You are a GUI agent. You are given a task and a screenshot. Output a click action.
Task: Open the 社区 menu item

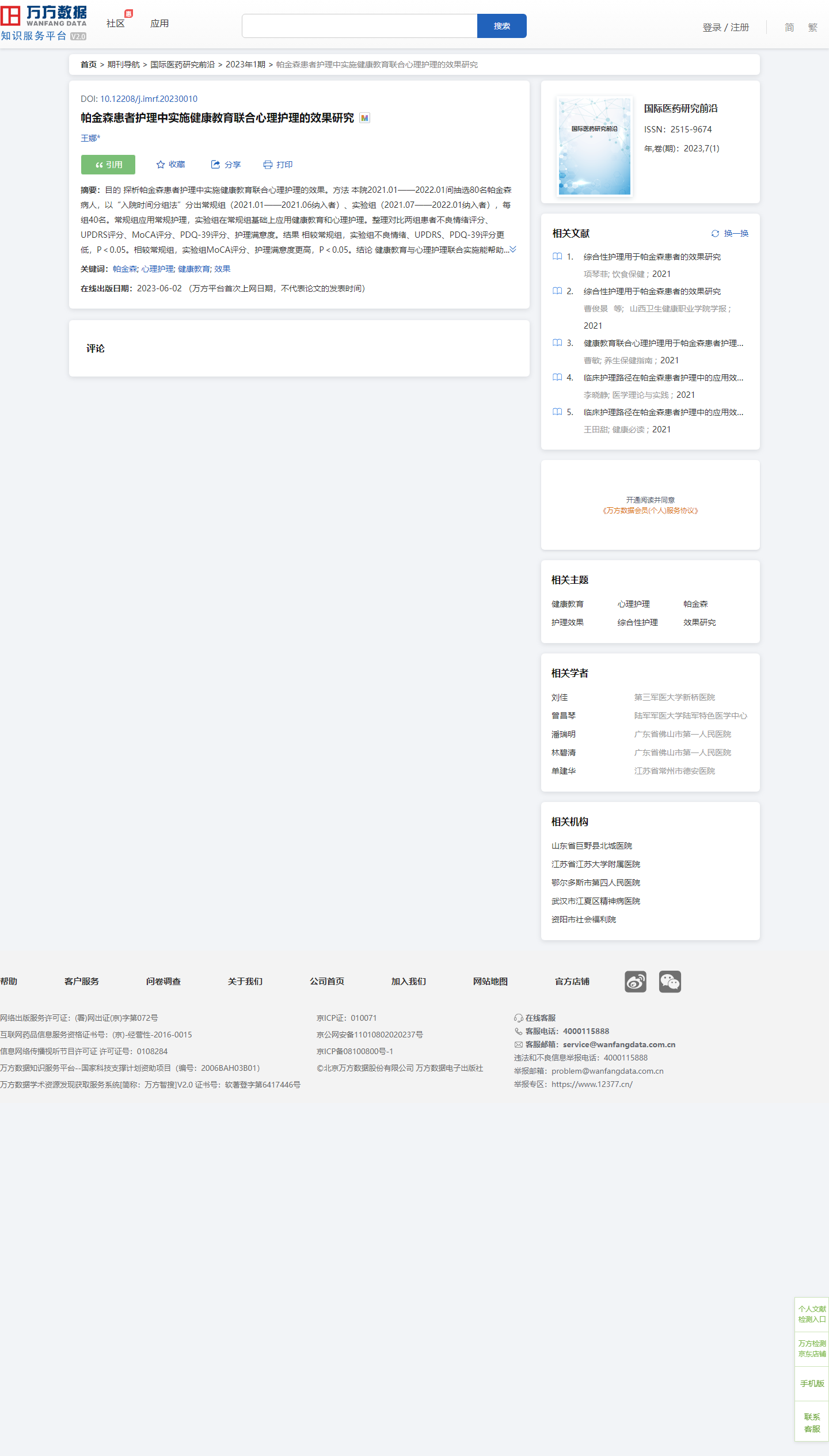pos(116,24)
